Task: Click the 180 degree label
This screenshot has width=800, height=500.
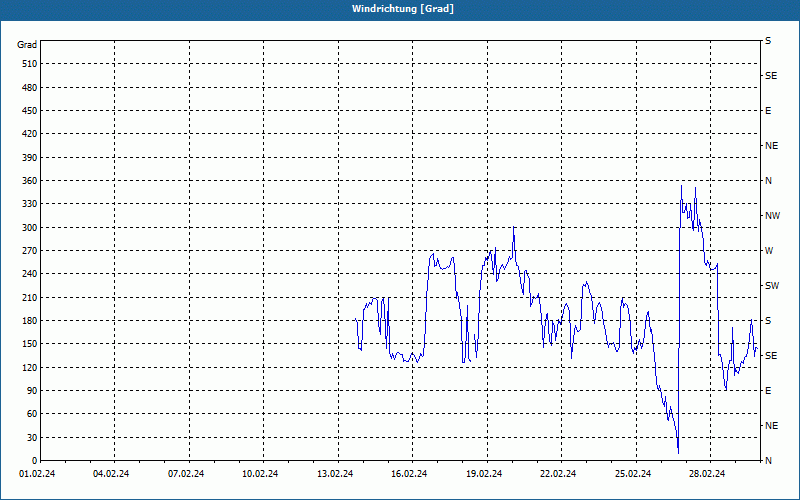Action: pyautogui.click(x=30, y=321)
